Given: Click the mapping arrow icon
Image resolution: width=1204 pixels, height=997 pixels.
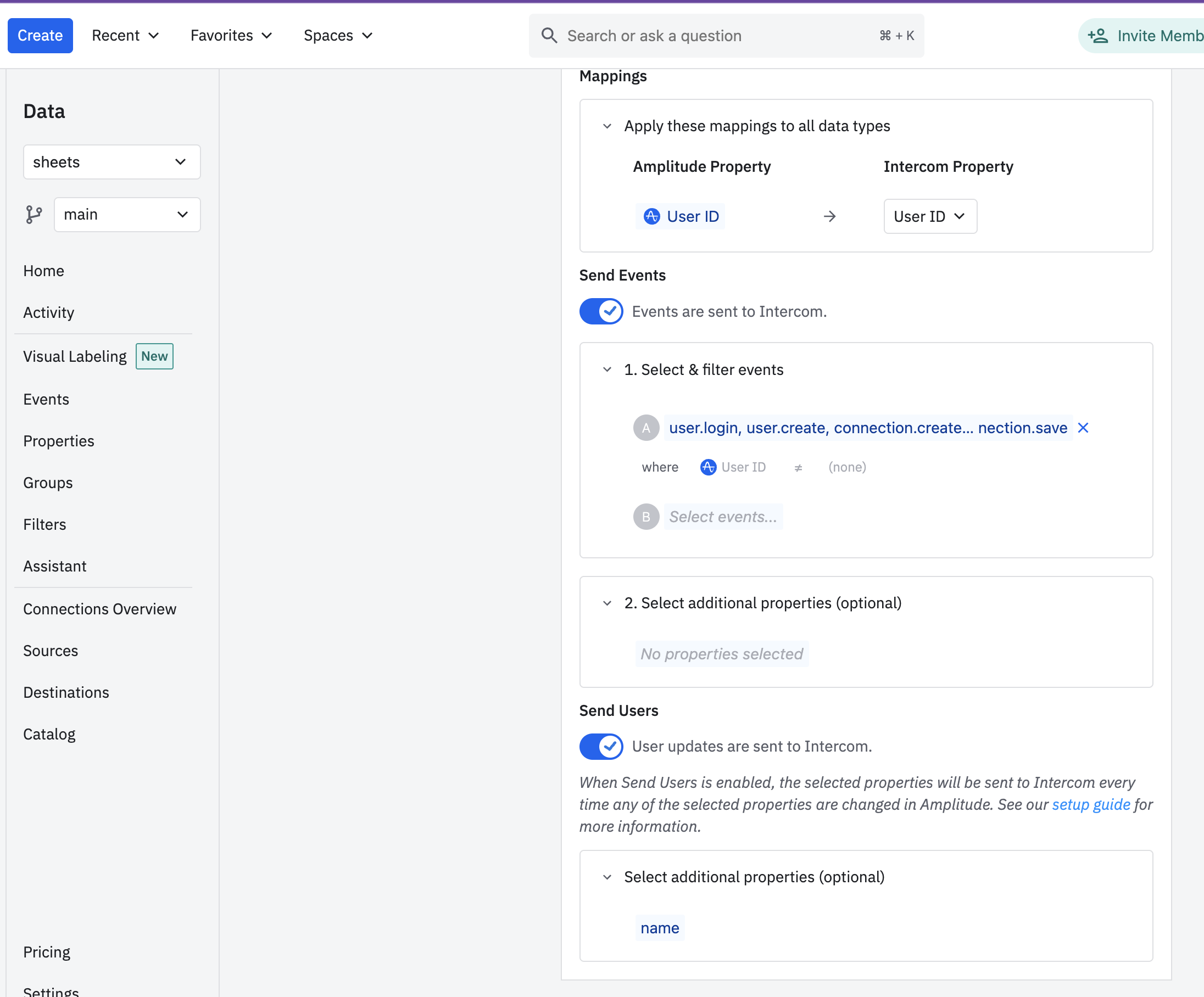Looking at the screenshot, I should pyautogui.click(x=829, y=217).
